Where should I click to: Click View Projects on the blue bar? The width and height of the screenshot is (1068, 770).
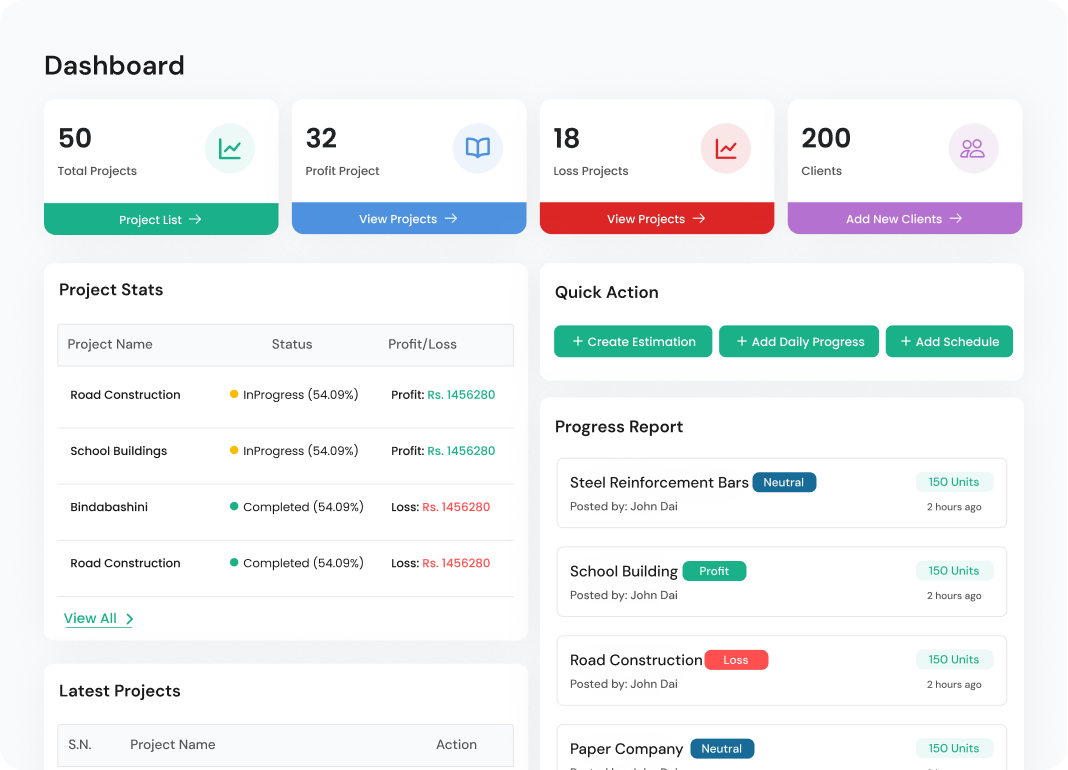pyautogui.click(x=408, y=219)
